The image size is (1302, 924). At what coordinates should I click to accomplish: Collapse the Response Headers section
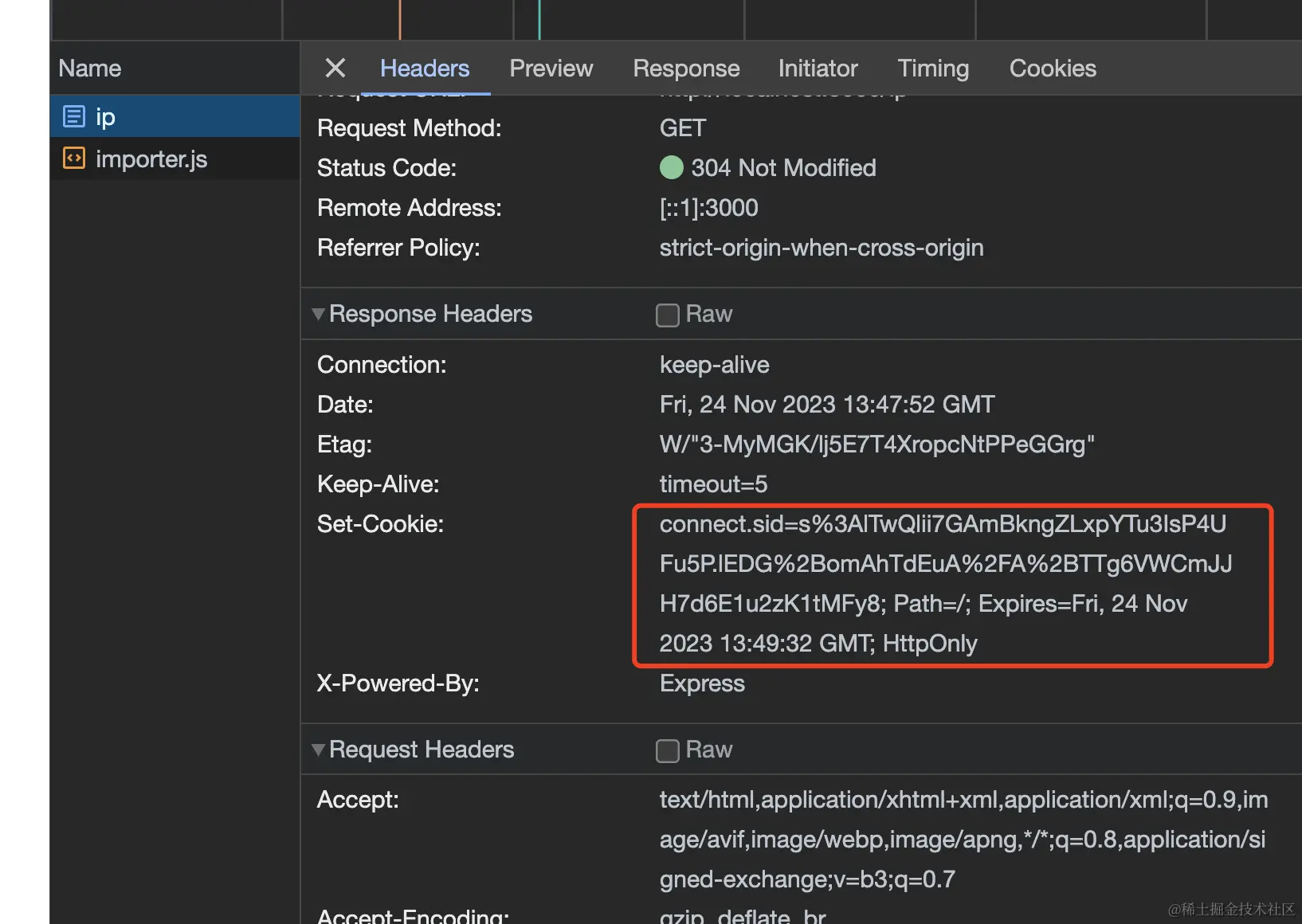pos(319,314)
